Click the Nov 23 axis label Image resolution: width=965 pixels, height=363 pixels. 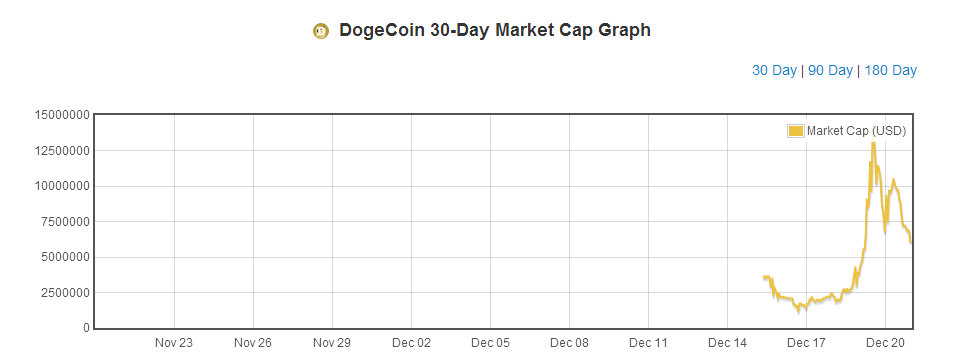coord(174,343)
